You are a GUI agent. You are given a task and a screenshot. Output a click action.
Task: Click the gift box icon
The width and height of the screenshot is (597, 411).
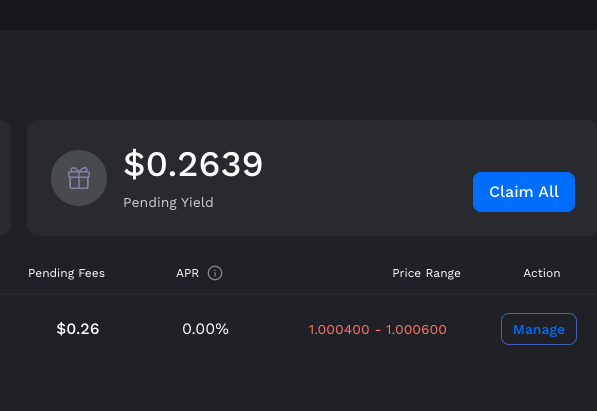(x=79, y=178)
